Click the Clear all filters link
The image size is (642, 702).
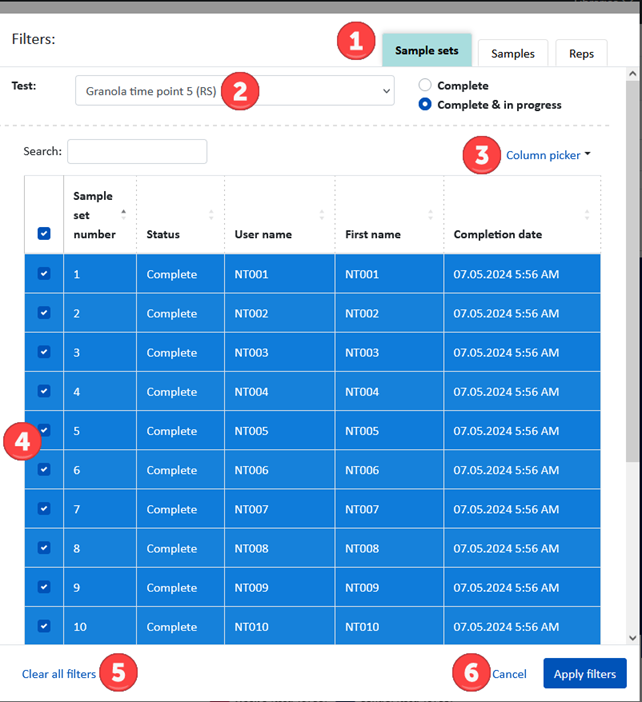[x=59, y=674]
